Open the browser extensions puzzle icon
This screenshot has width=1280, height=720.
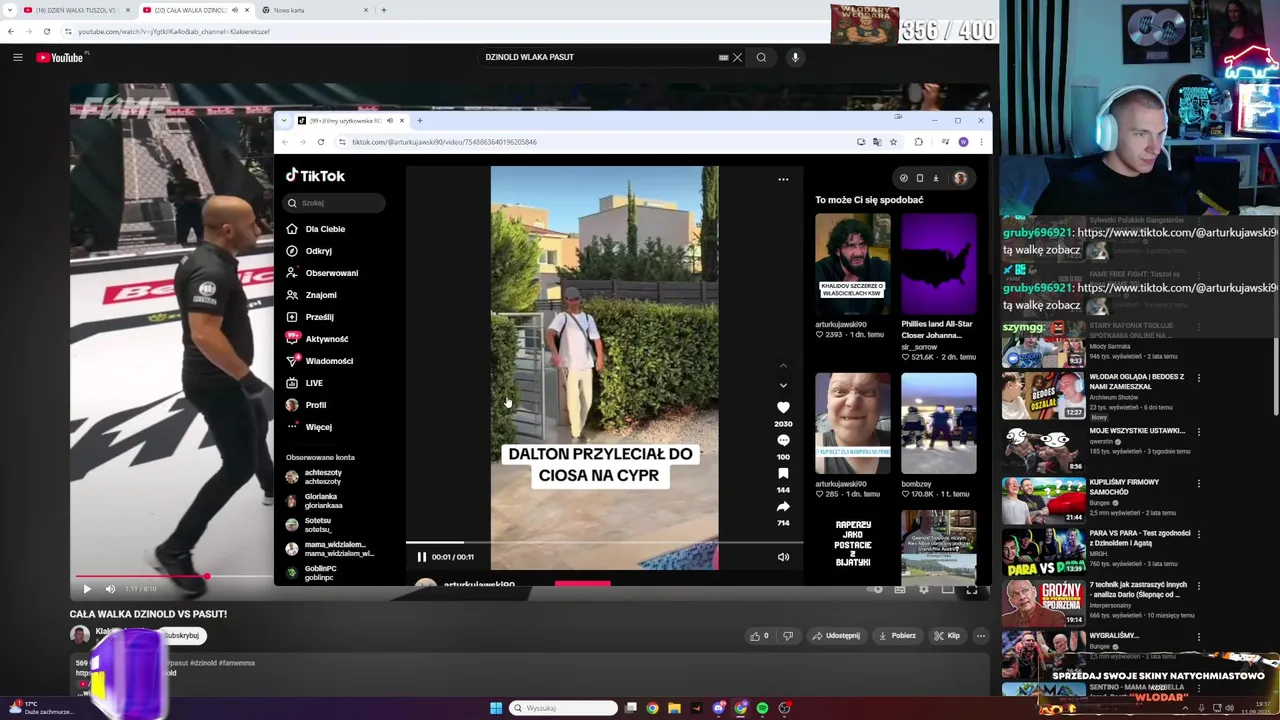coord(918,142)
